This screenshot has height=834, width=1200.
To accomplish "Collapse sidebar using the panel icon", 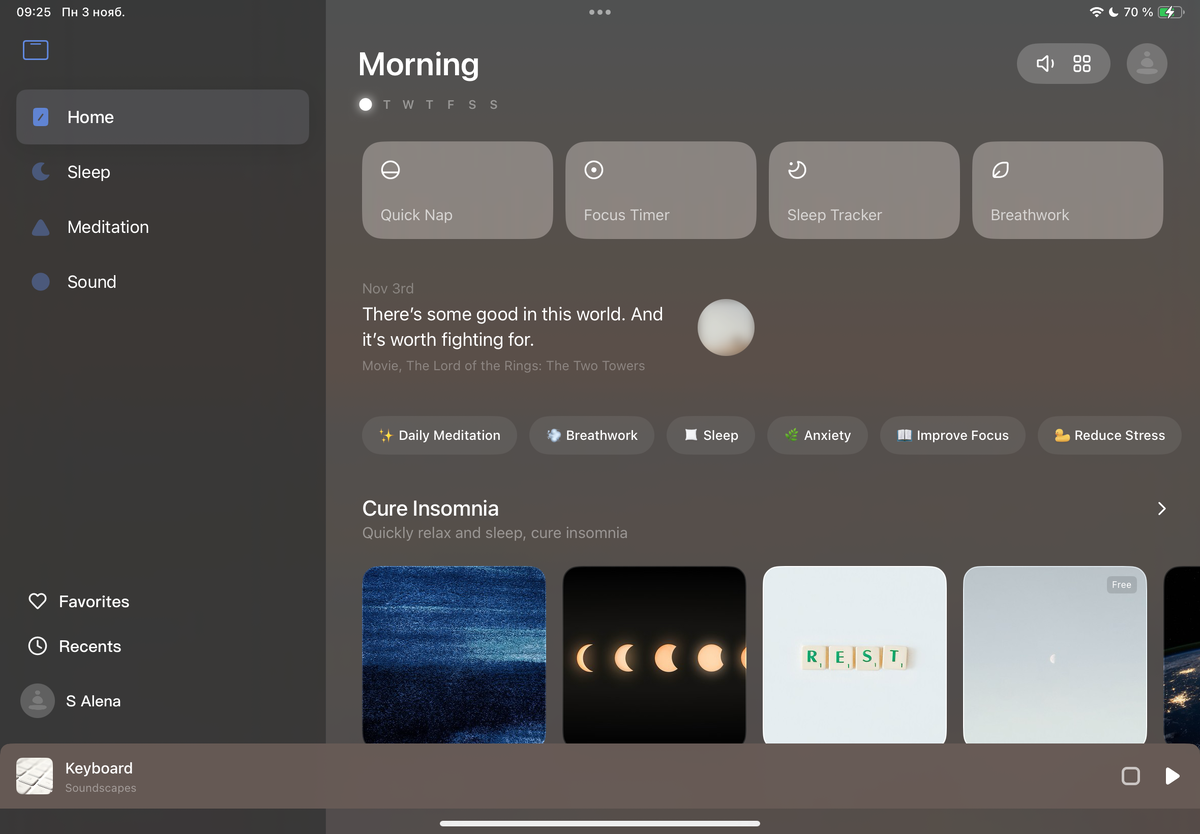I will (x=36, y=50).
